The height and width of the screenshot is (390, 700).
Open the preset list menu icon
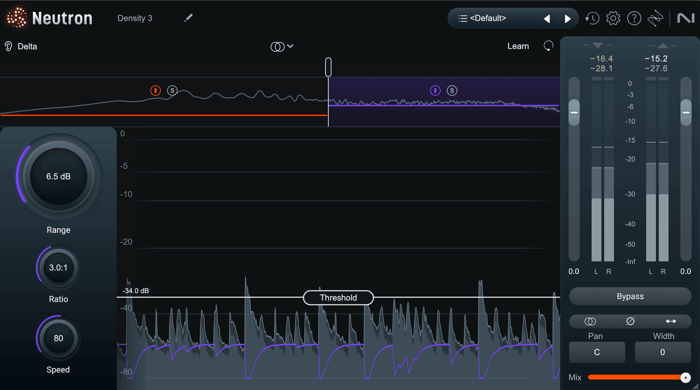pos(462,18)
